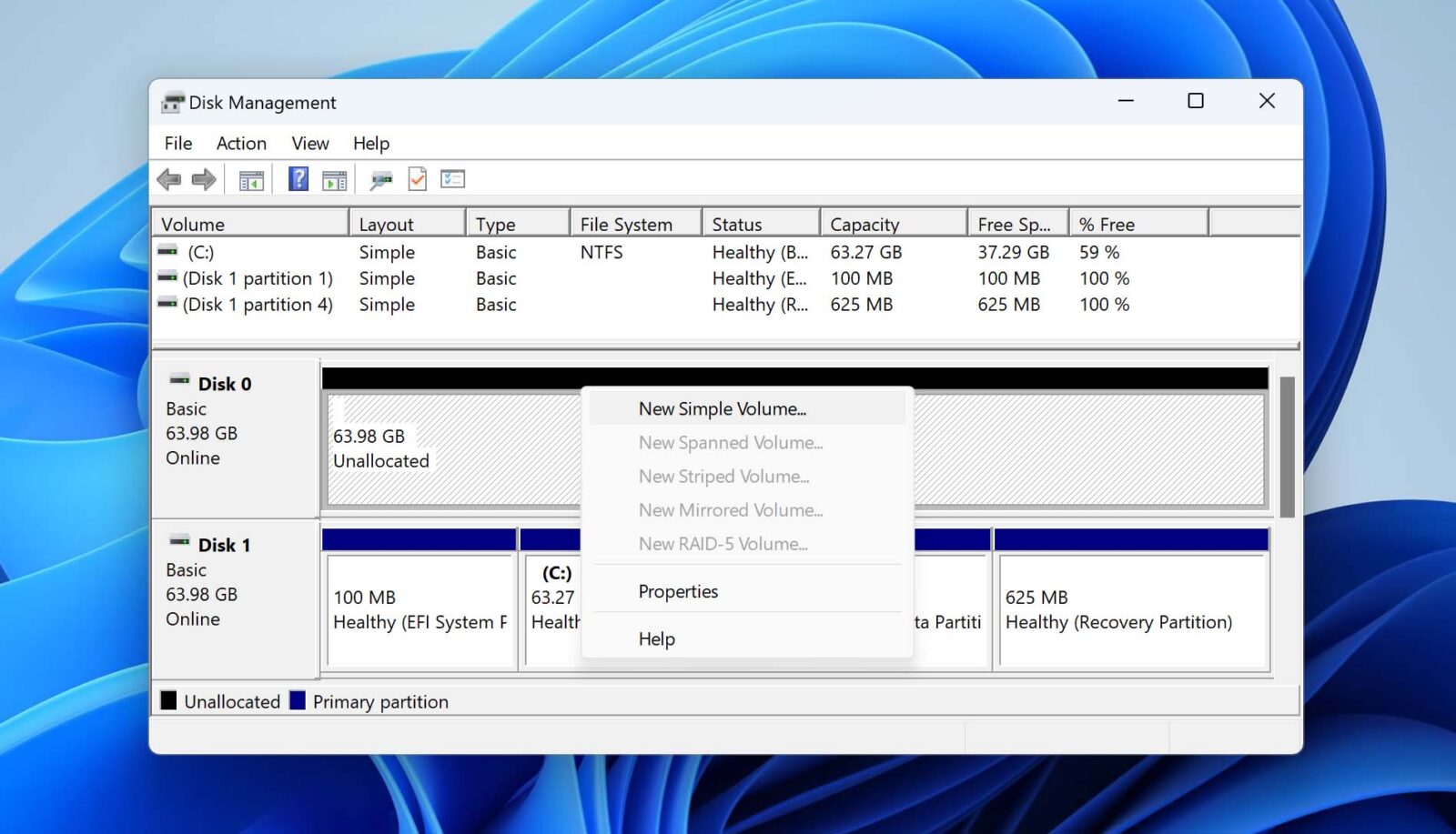
Task: Click Help in the context menu
Action: point(657,638)
